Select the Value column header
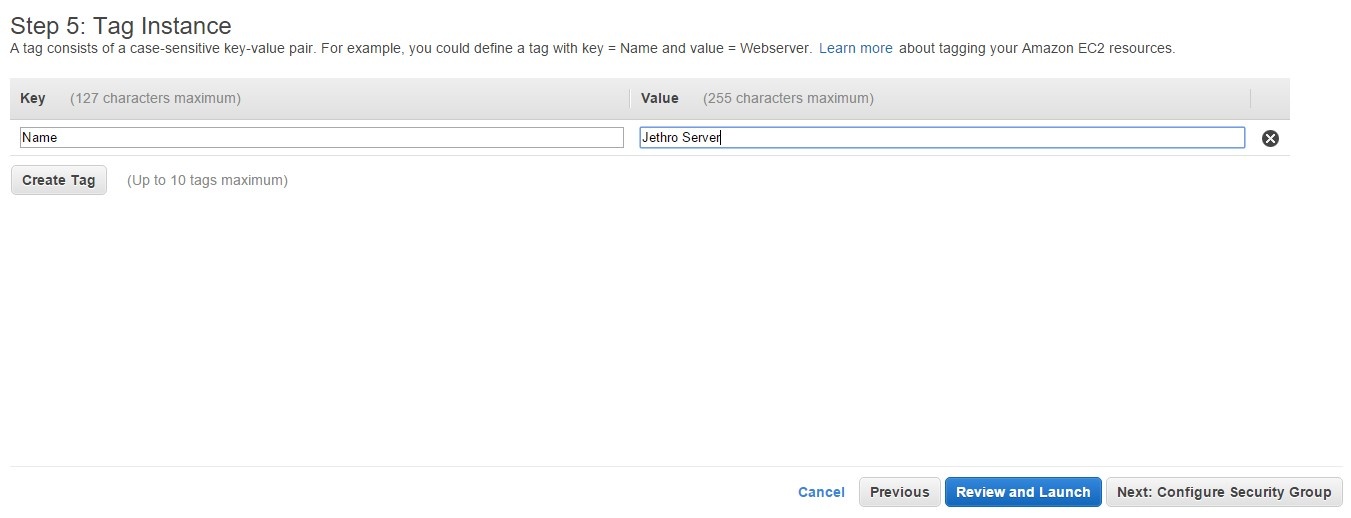 point(660,98)
